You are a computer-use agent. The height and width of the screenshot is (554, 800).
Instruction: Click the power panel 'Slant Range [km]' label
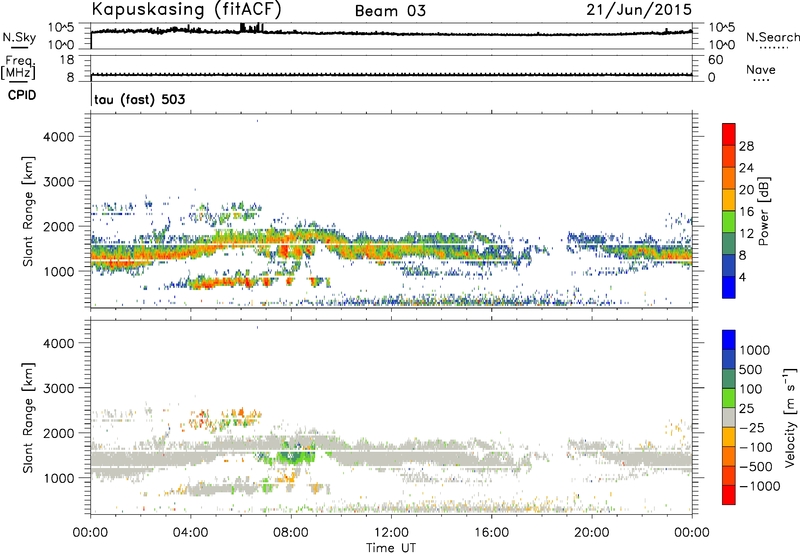coord(28,211)
